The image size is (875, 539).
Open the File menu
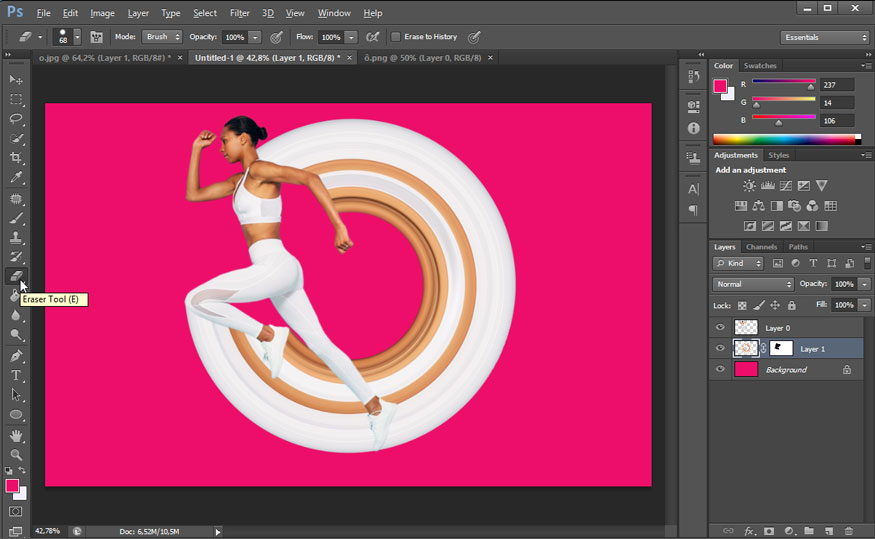(43, 13)
